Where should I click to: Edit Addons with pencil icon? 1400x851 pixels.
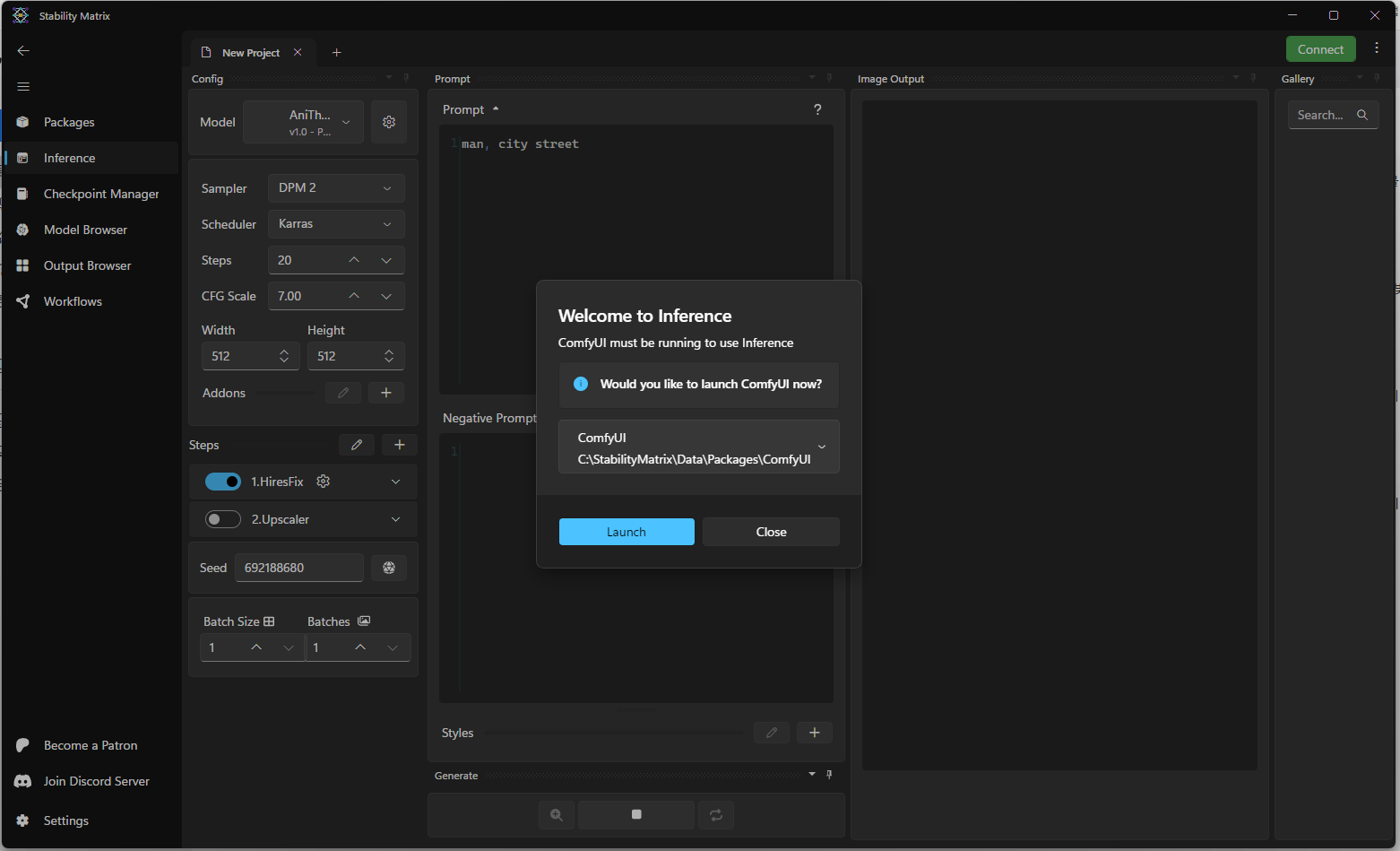(343, 393)
